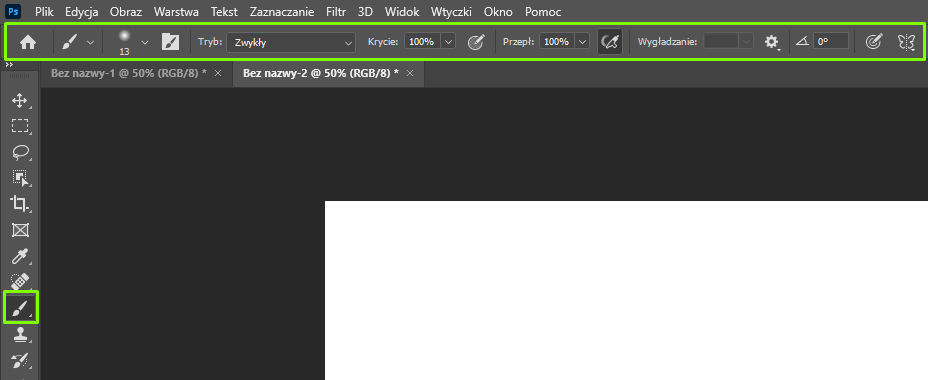The width and height of the screenshot is (928, 380).
Task: Click the Home icon in options bar
Action: (x=28, y=42)
